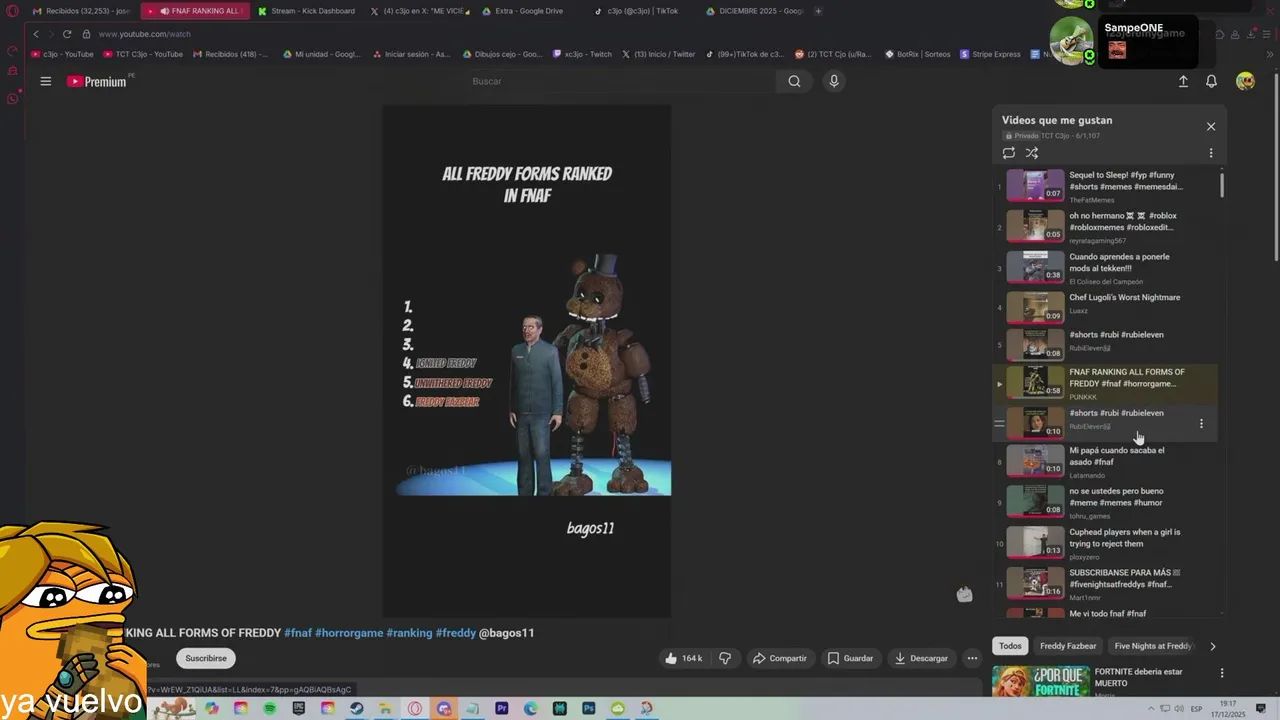The width and height of the screenshot is (1280, 720).
Task: Click the #horrorgame hashtag
Action: click(x=349, y=633)
